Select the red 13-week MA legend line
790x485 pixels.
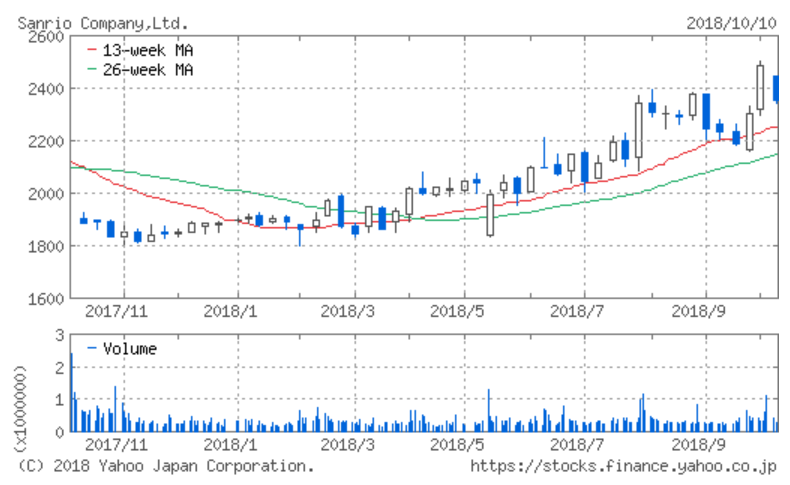(93, 49)
